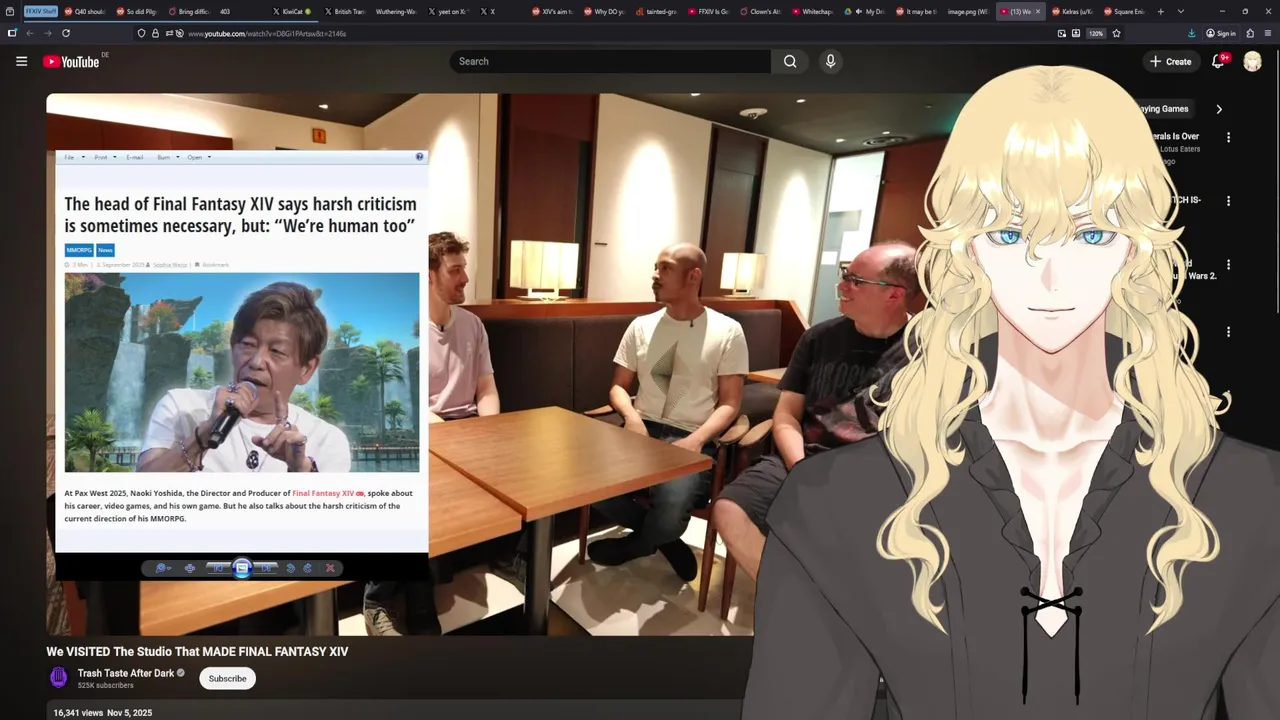Subscribe to Trash Taste After Dark

click(x=227, y=678)
